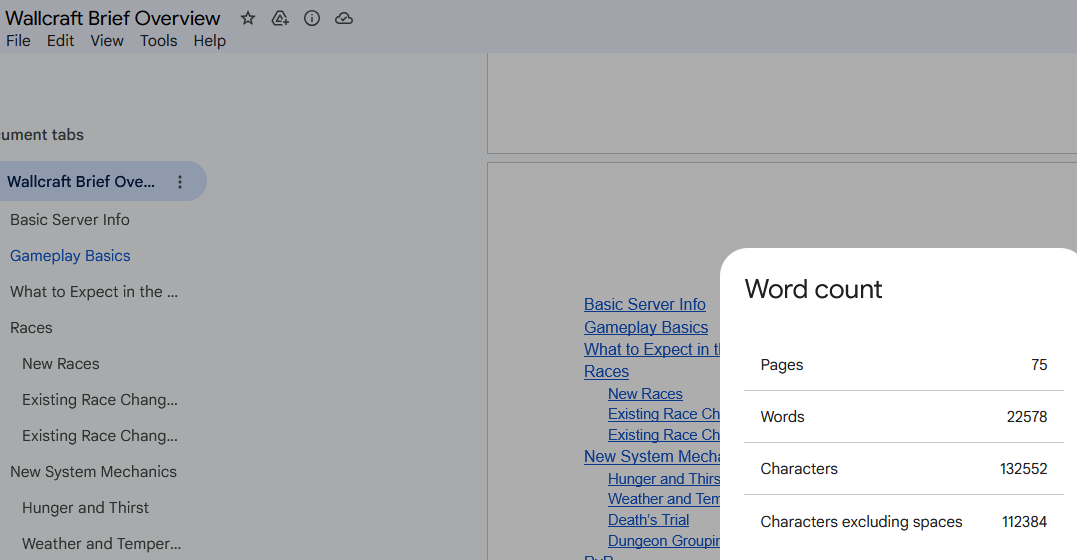Open the document info icon
The image size is (1077, 560).
(x=312, y=19)
